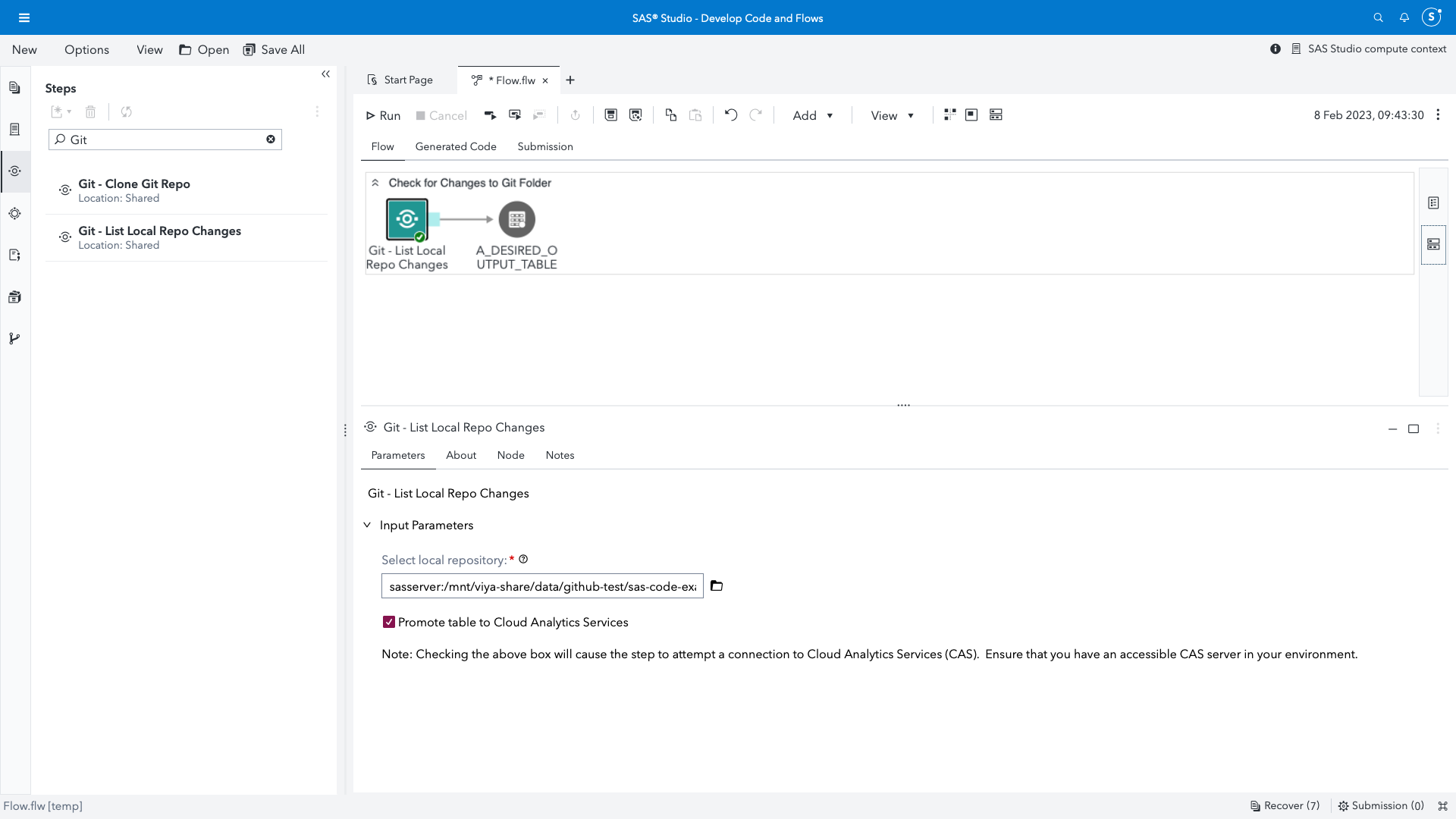
Task: Collapse the Steps navigation pane
Action: (325, 74)
